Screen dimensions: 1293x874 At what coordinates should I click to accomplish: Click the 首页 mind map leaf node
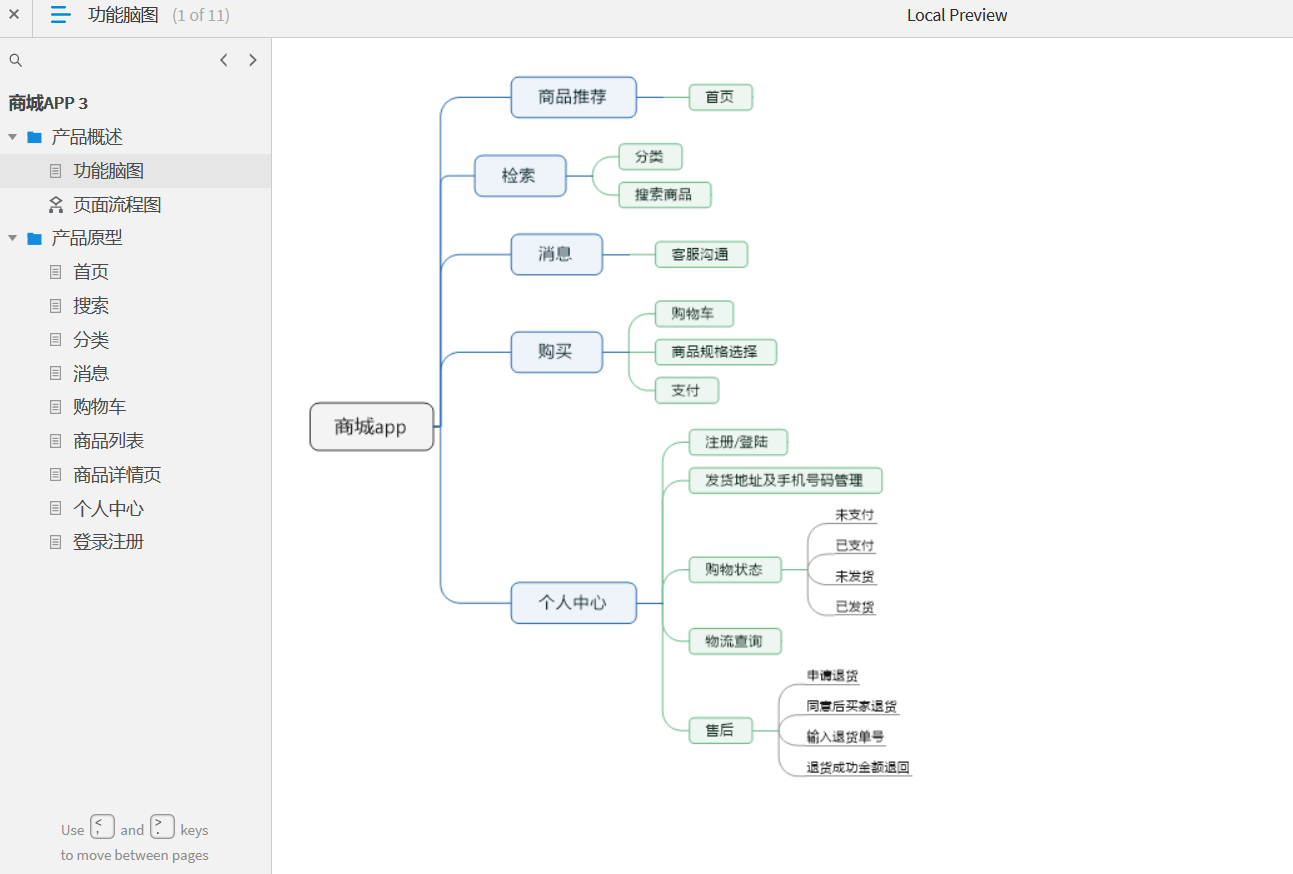click(721, 97)
